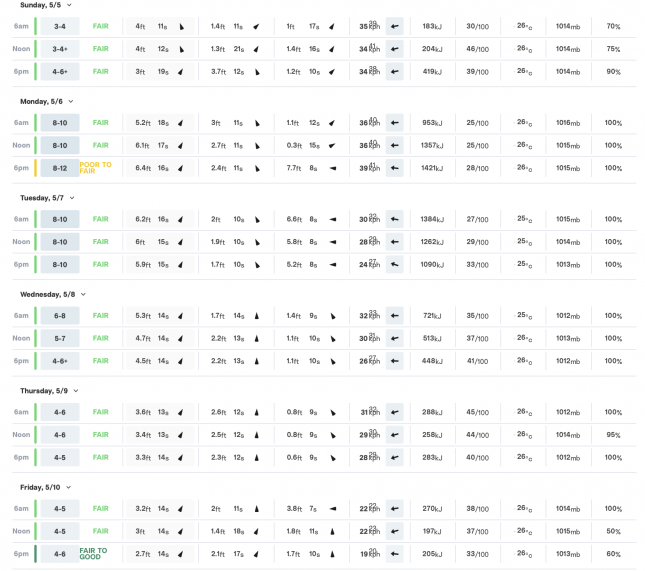The height and width of the screenshot is (571, 645).
Task: Click wind direction arrow for Monday 6pm
Action: point(395,168)
